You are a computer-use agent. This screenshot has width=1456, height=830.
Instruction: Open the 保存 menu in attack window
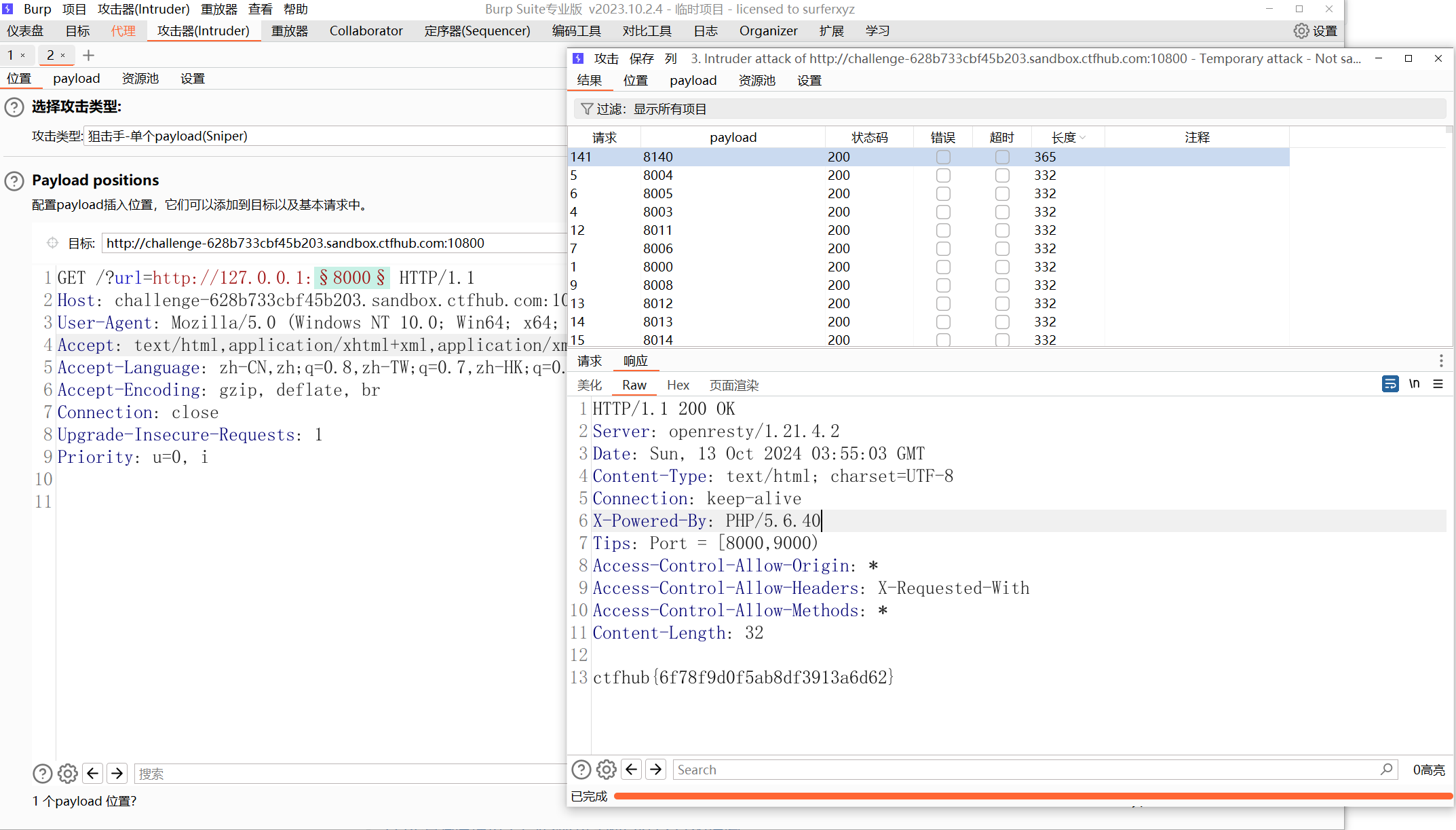641,58
